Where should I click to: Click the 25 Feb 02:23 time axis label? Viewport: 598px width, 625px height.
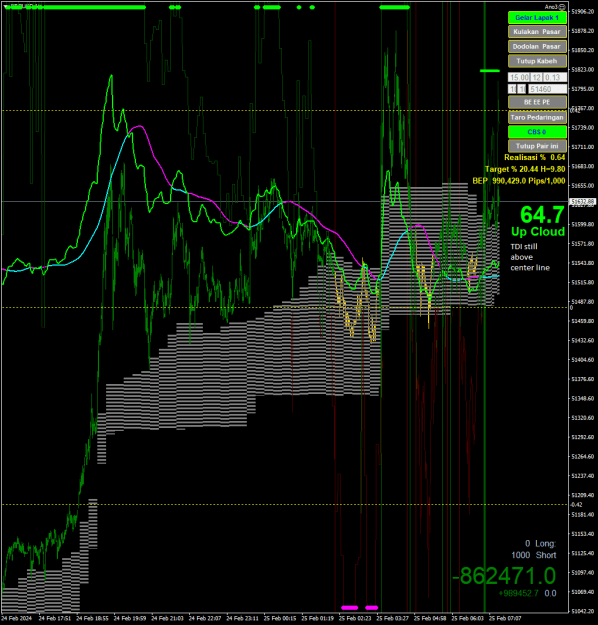pyautogui.click(x=355, y=618)
